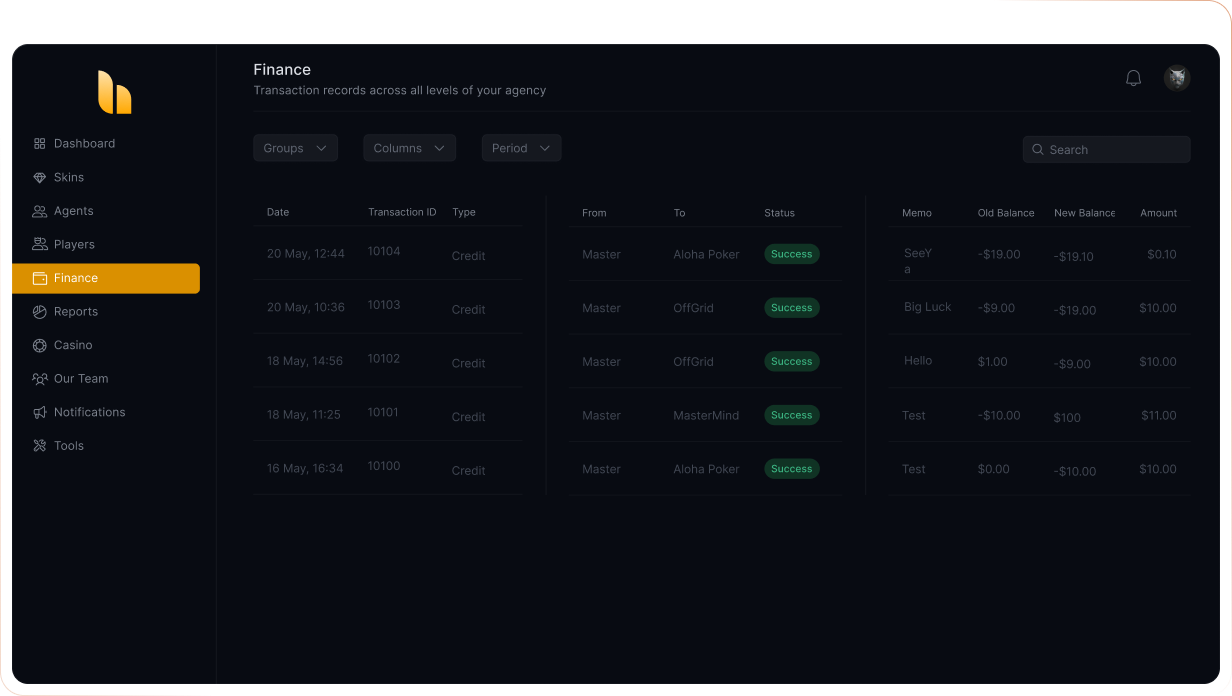Click the Tools wrench icon

pyautogui.click(x=40, y=446)
